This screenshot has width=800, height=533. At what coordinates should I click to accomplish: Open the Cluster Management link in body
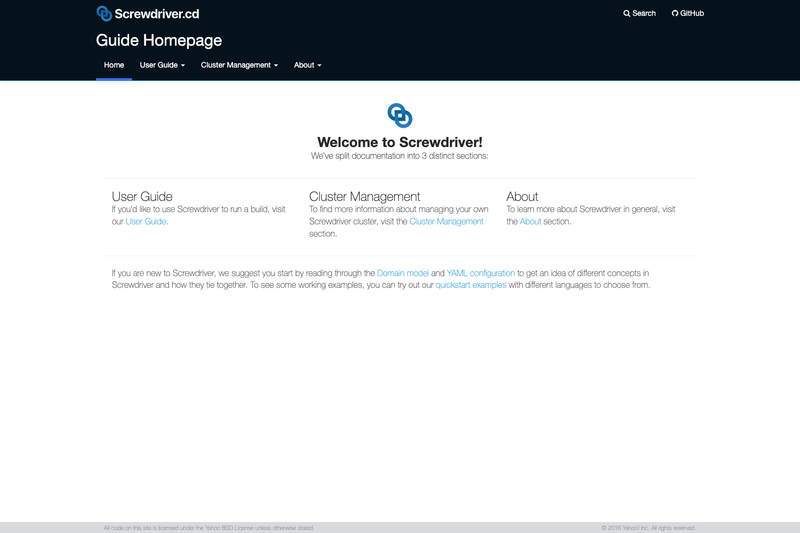(446, 221)
